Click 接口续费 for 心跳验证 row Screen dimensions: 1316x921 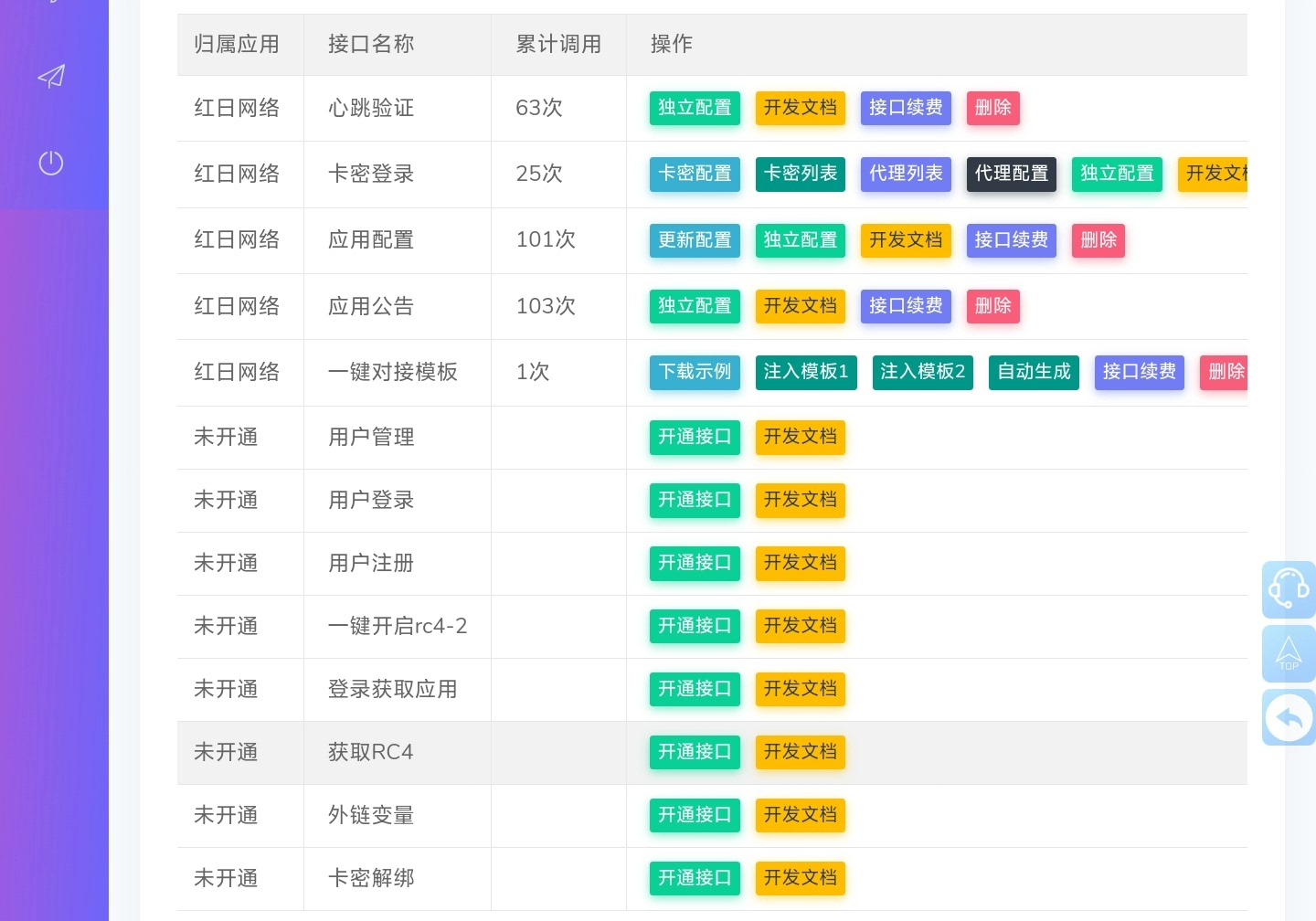tap(906, 108)
